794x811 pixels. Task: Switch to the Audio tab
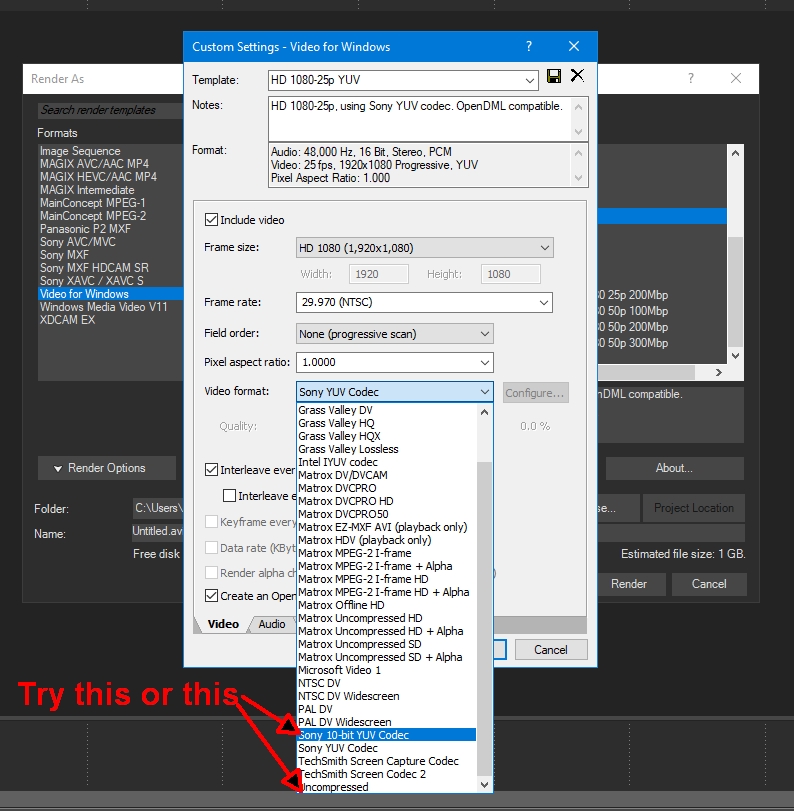point(271,624)
